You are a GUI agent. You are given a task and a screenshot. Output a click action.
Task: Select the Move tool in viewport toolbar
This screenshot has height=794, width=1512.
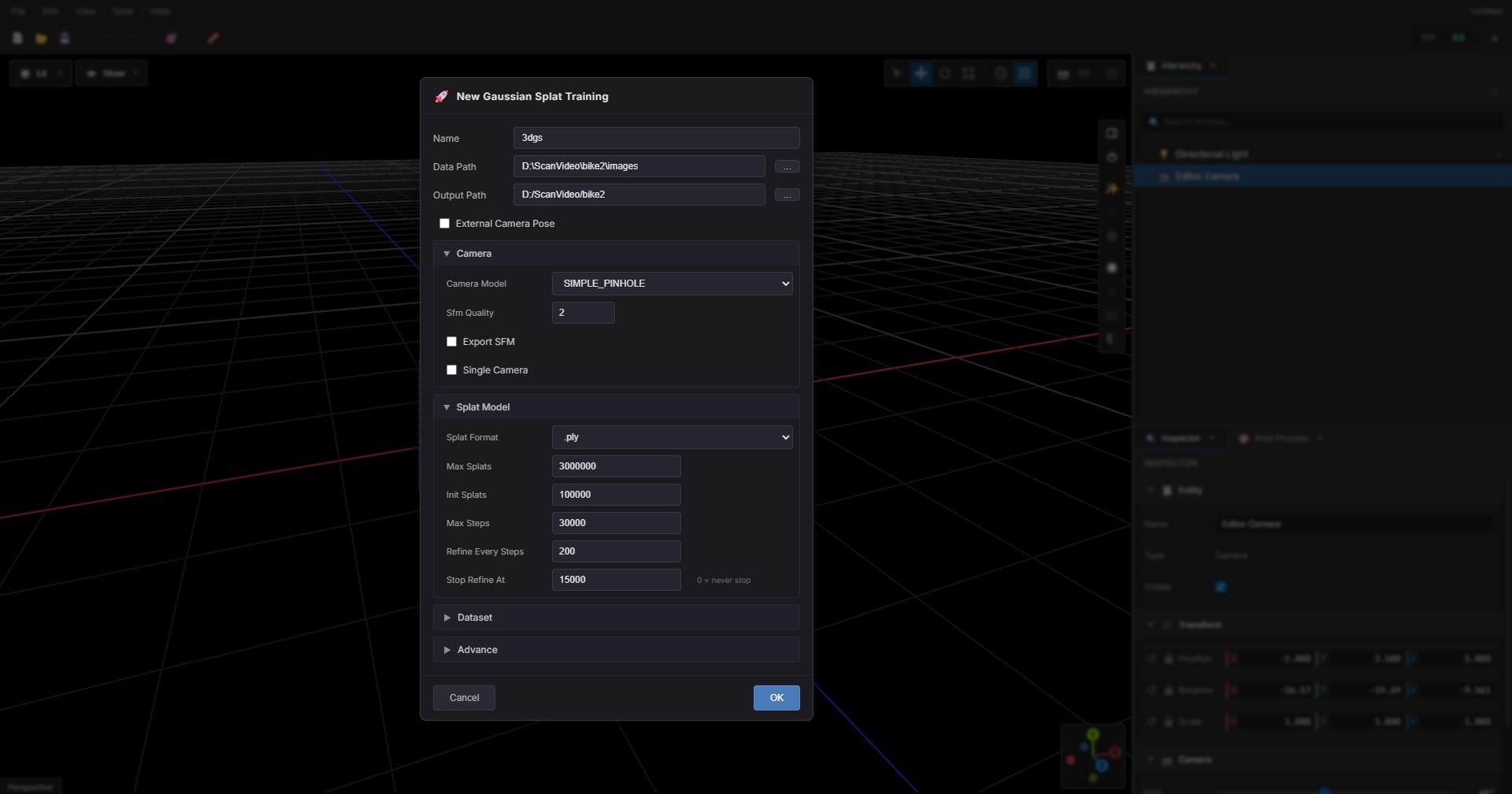[x=921, y=73]
